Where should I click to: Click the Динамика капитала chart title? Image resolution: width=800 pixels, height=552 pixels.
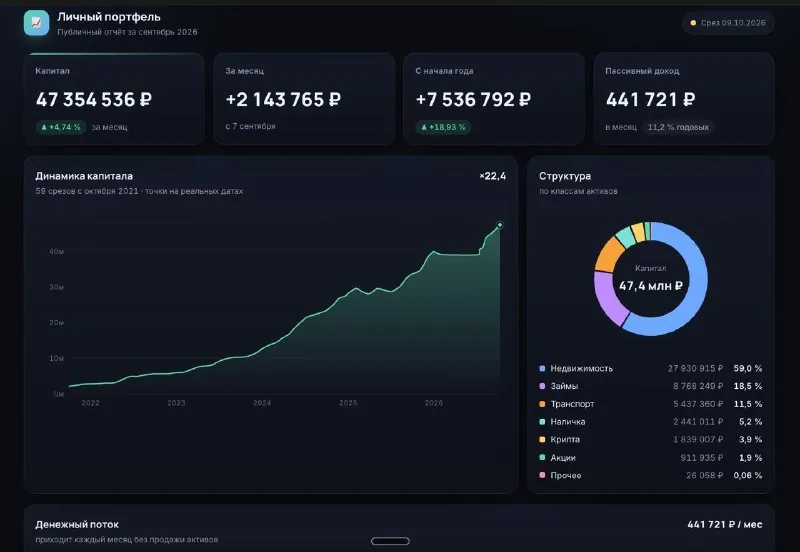click(x=84, y=176)
